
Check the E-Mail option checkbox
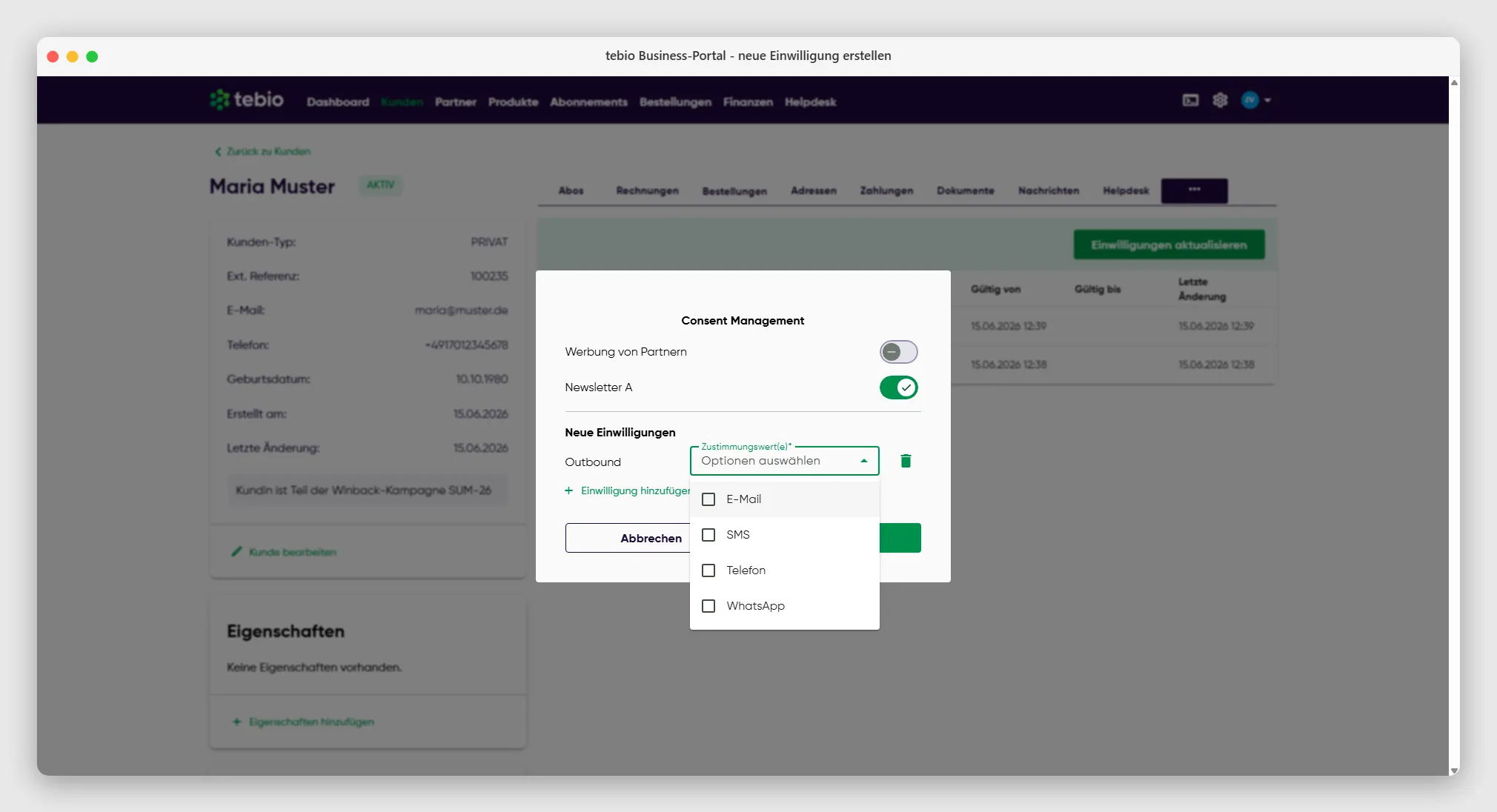click(x=708, y=499)
